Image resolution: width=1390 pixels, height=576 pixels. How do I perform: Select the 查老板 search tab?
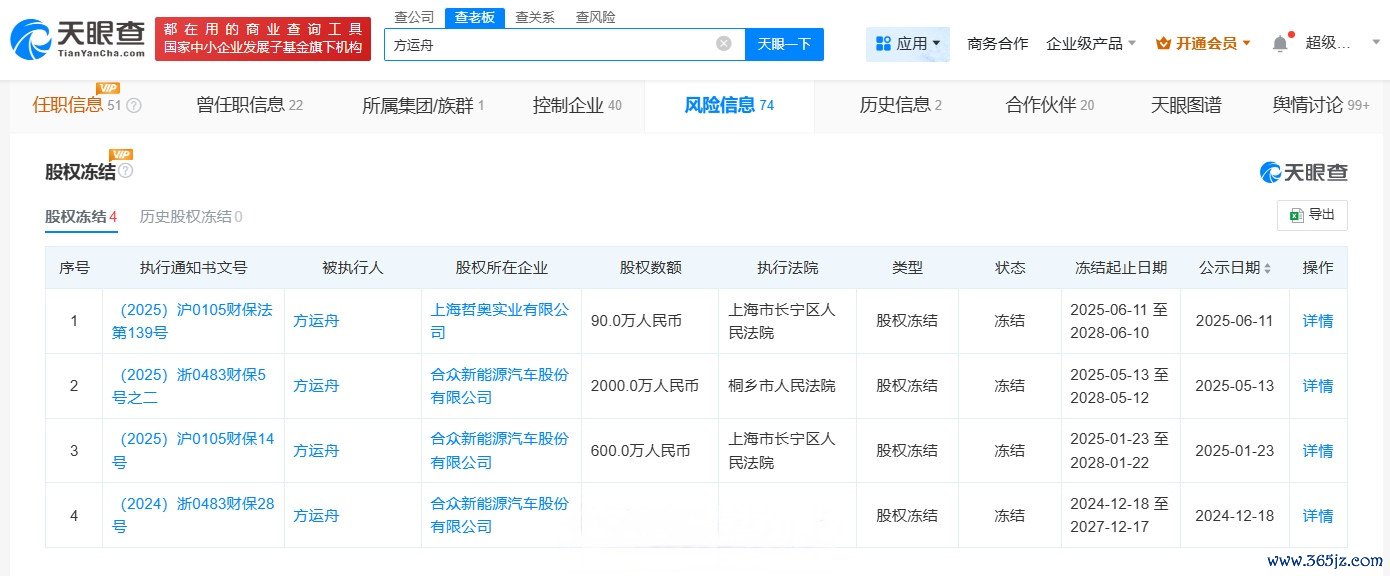473,17
